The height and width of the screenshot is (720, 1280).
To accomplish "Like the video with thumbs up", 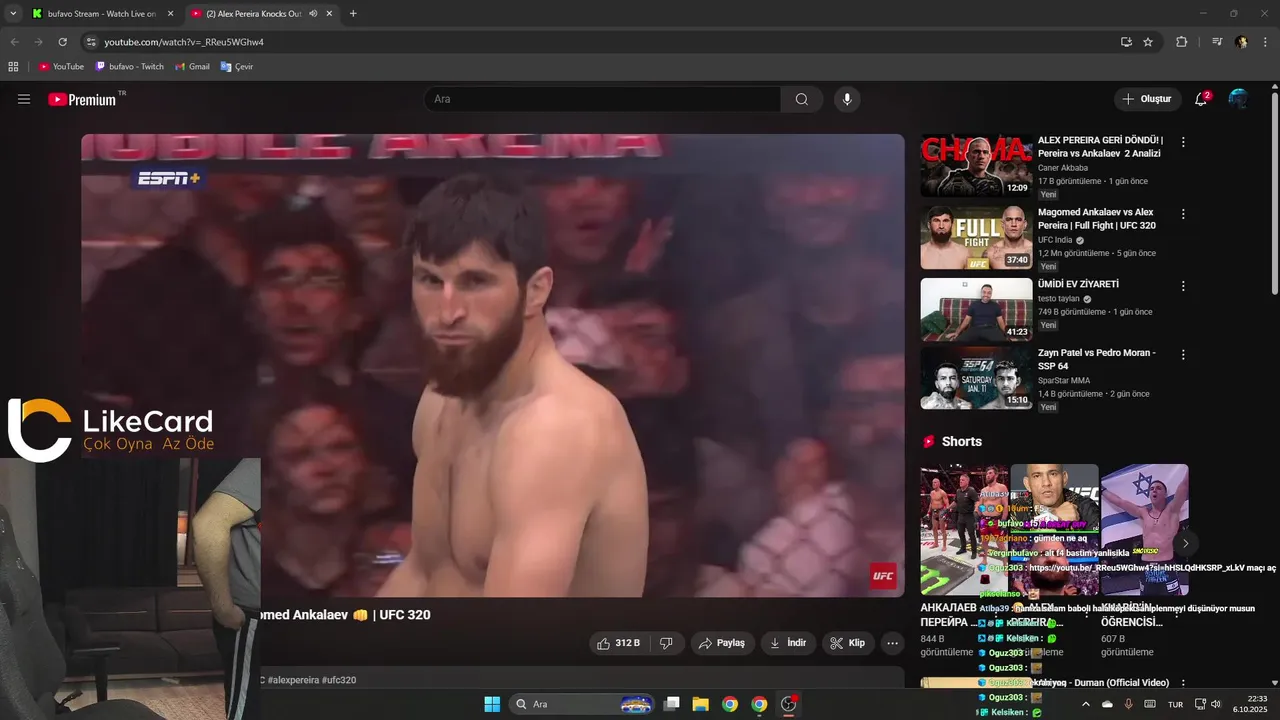I will 619,643.
